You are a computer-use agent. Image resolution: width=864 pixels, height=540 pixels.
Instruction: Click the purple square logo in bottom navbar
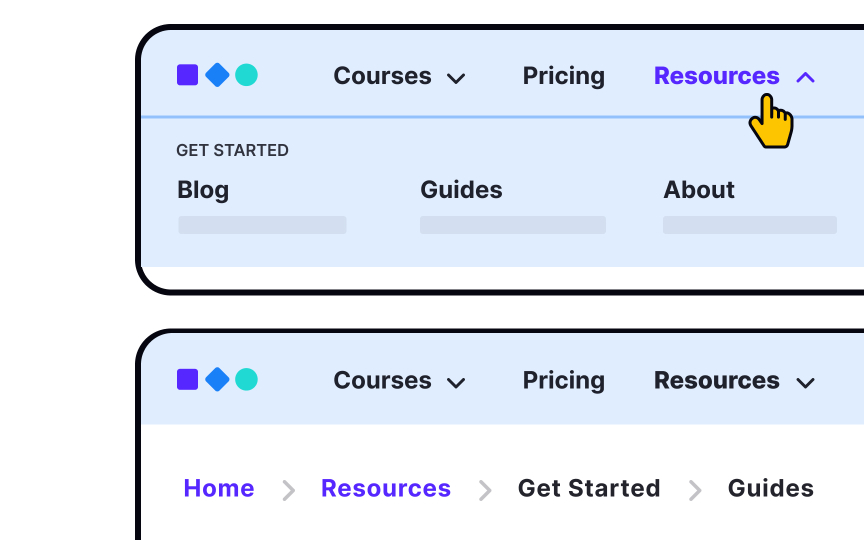(187, 380)
